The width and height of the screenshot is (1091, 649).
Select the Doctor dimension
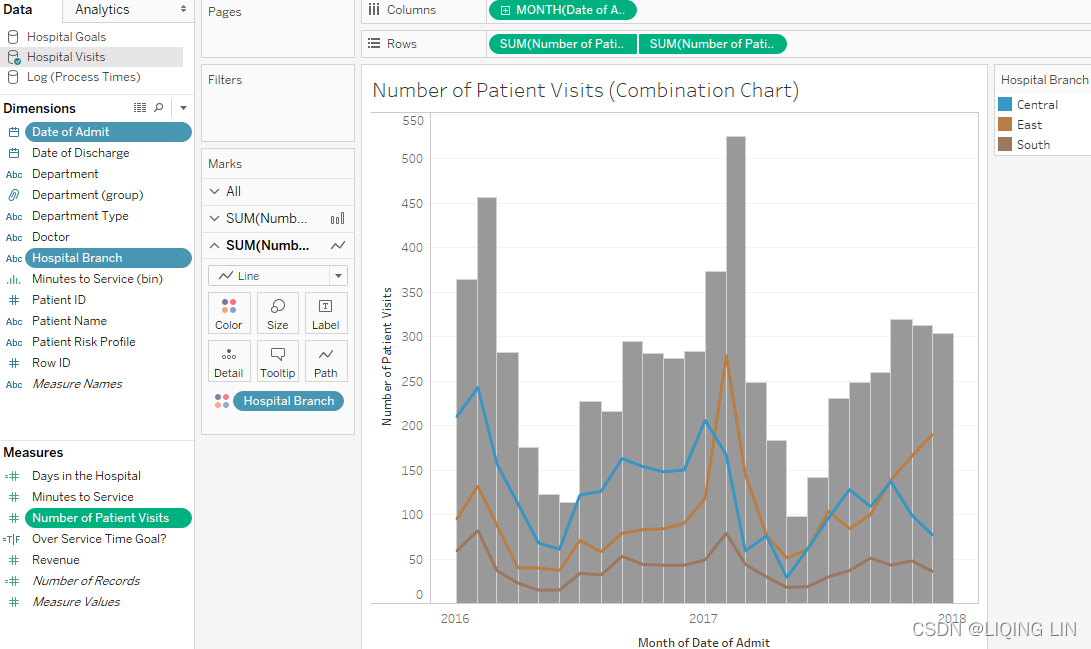(x=51, y=237)
